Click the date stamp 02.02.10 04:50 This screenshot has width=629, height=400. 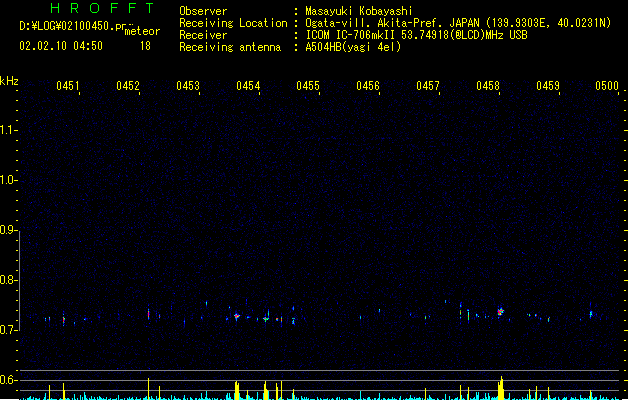(x=61, y=46)
